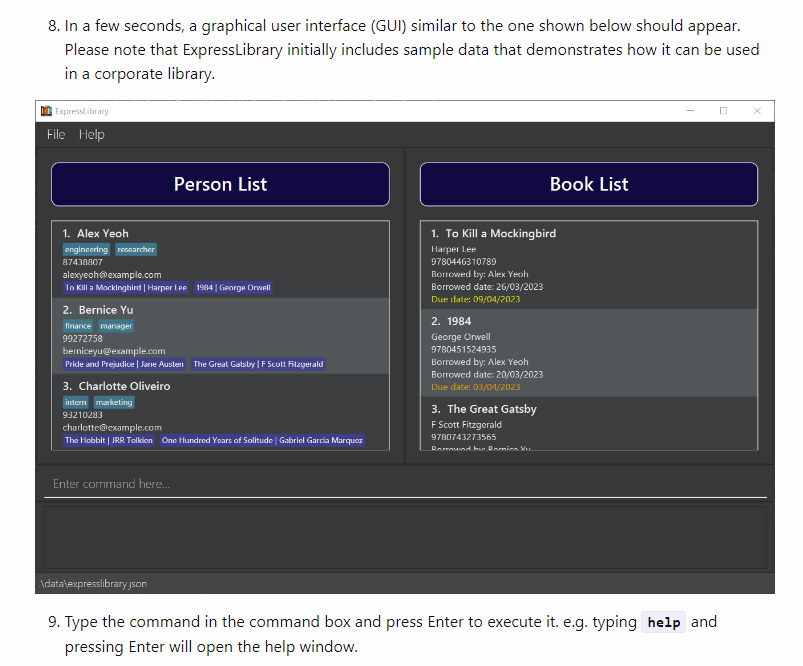
Task: Close the ExpressLibrary window
Action: tap(757, 111)
